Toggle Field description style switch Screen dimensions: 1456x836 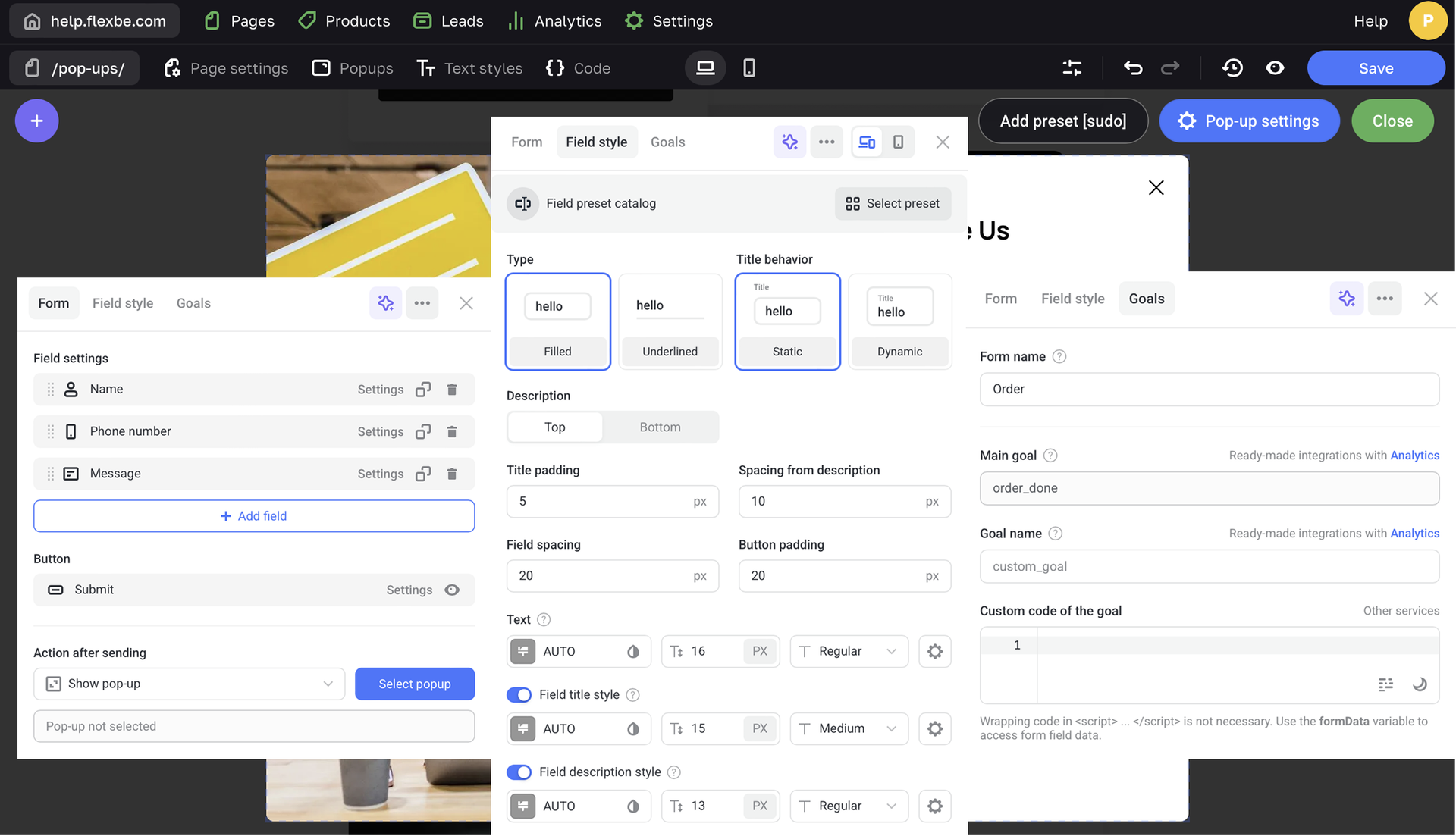tap(519, 772)
